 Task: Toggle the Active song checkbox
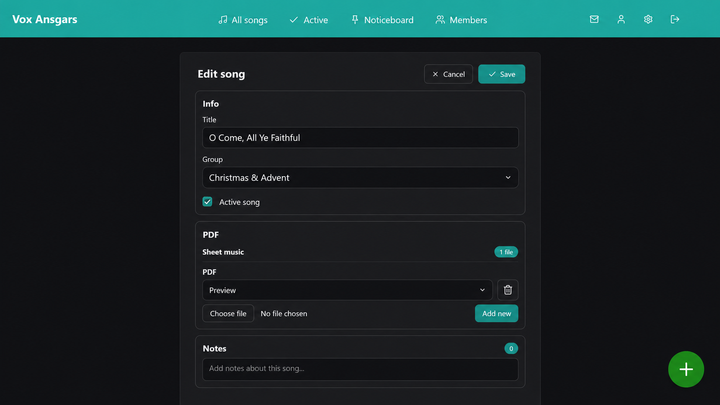[208, 202]
